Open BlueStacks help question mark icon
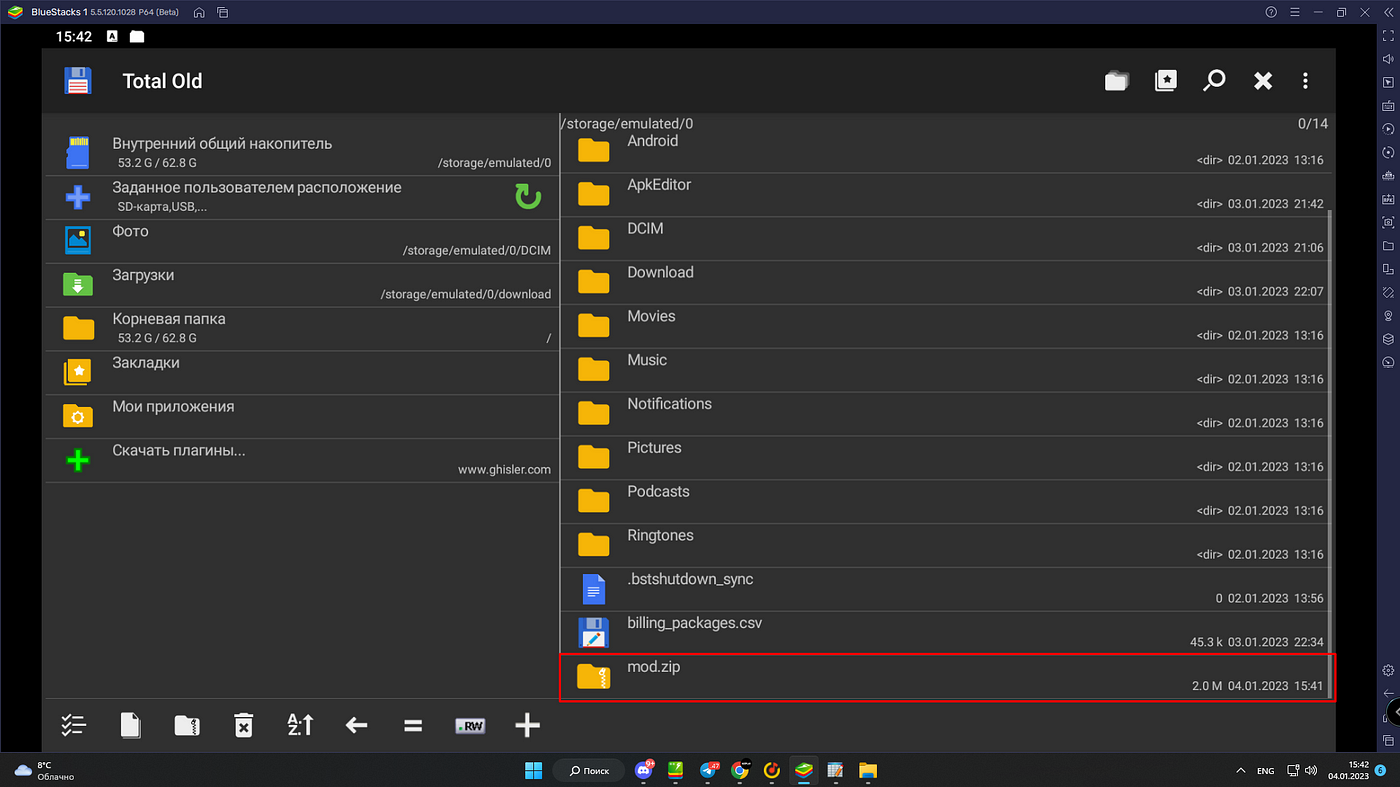Viewport: 1400px width, 787px height. point(1271,12)
